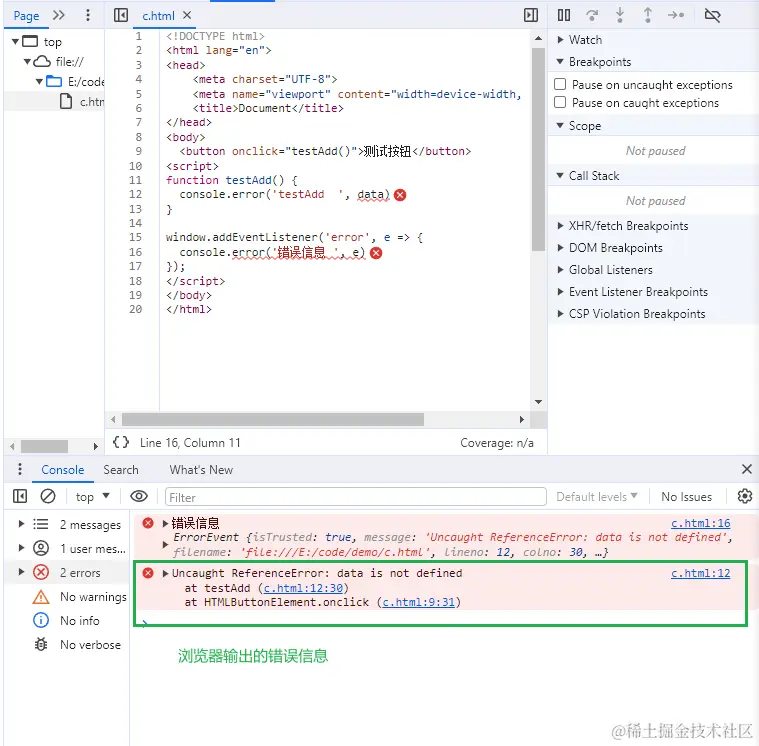The image size is (759, 746).
Task: Toggle the console sidebar icon
Action: tap(20, 496)
